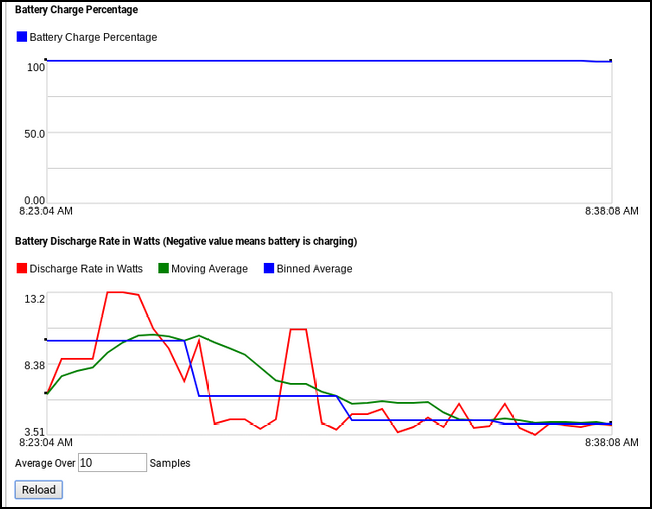Click the 8:38:08 AM label under discharge chart
The width and height of the screenshot is (652, 509).
tap(612, 442)
